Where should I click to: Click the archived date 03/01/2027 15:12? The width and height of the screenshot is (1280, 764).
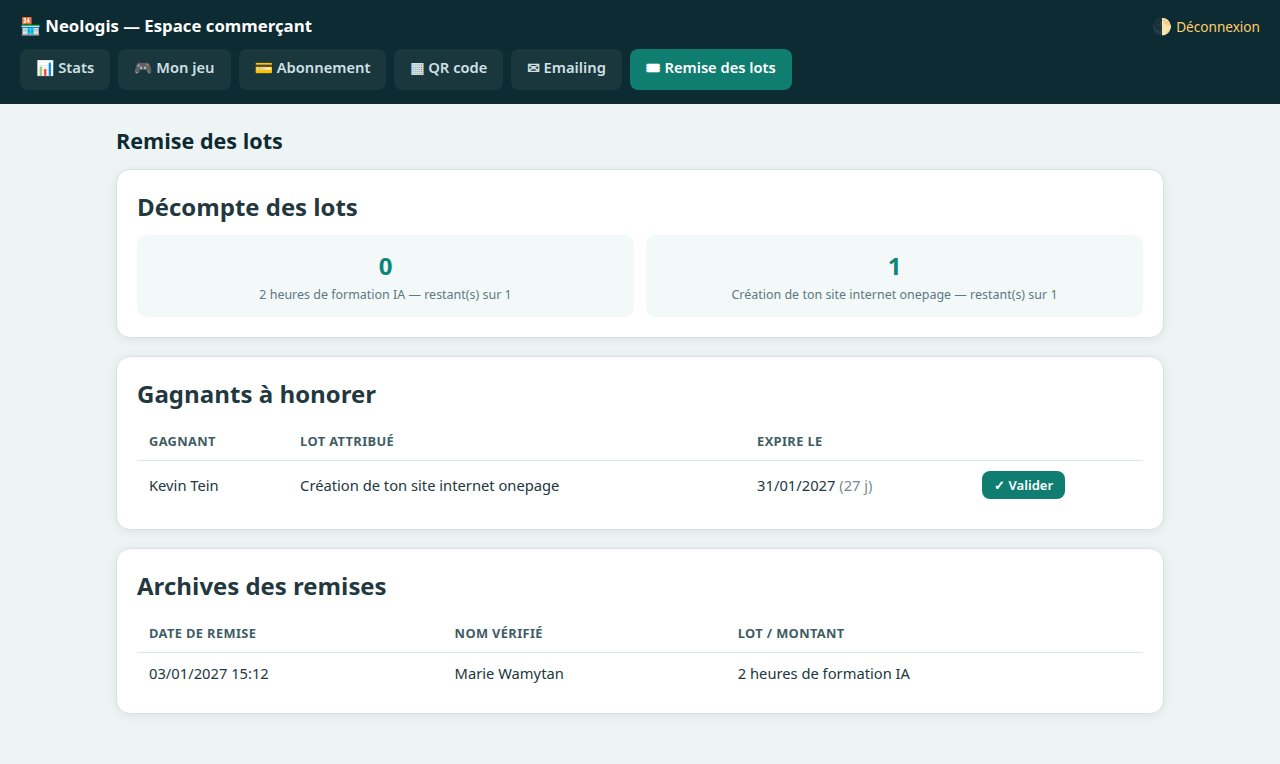tap(209, 674)
